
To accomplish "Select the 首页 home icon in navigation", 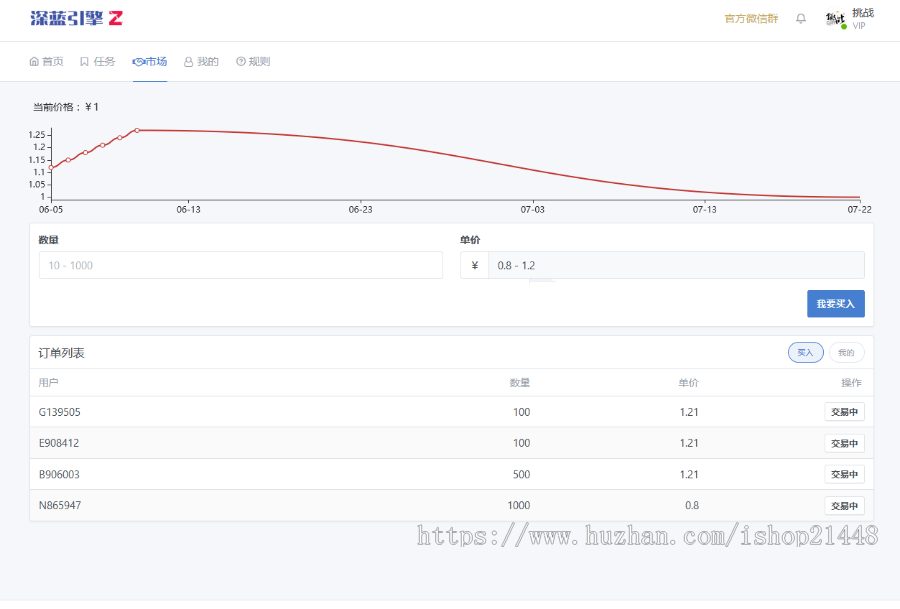I will [x=32, y=61].
